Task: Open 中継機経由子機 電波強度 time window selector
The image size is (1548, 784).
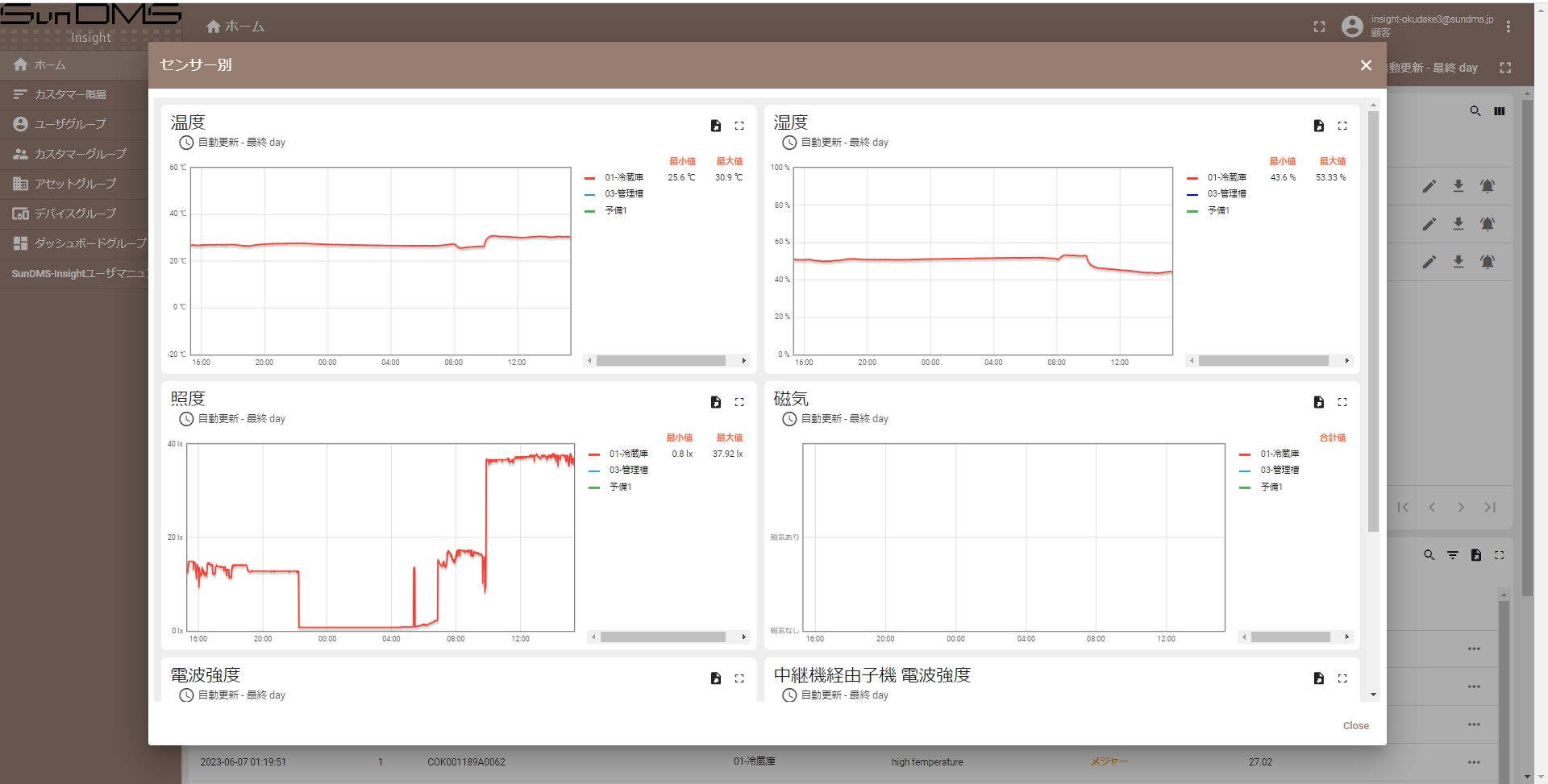Action: 835,695
